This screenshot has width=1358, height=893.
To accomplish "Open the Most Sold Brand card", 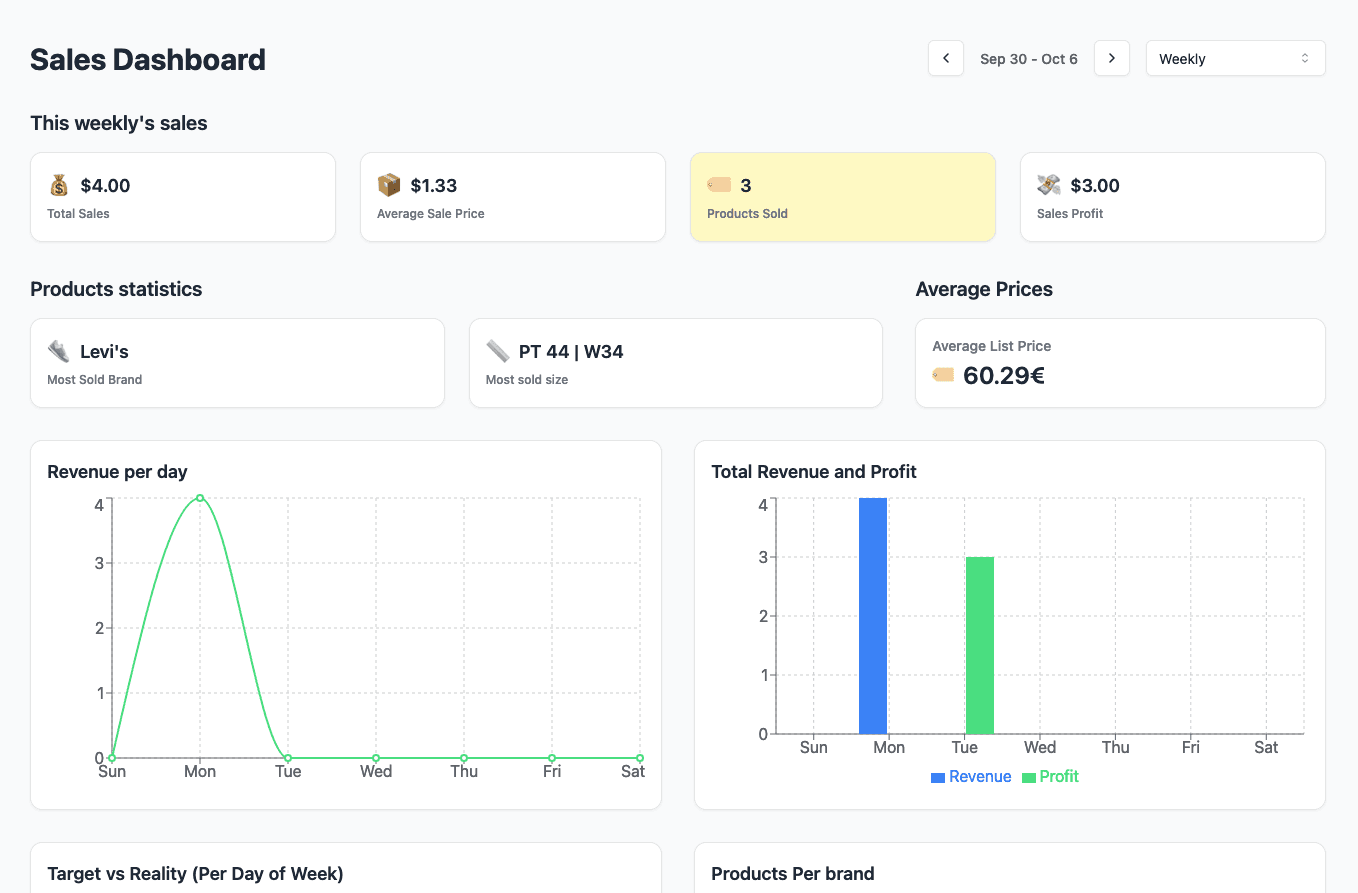I will point(237,363).
